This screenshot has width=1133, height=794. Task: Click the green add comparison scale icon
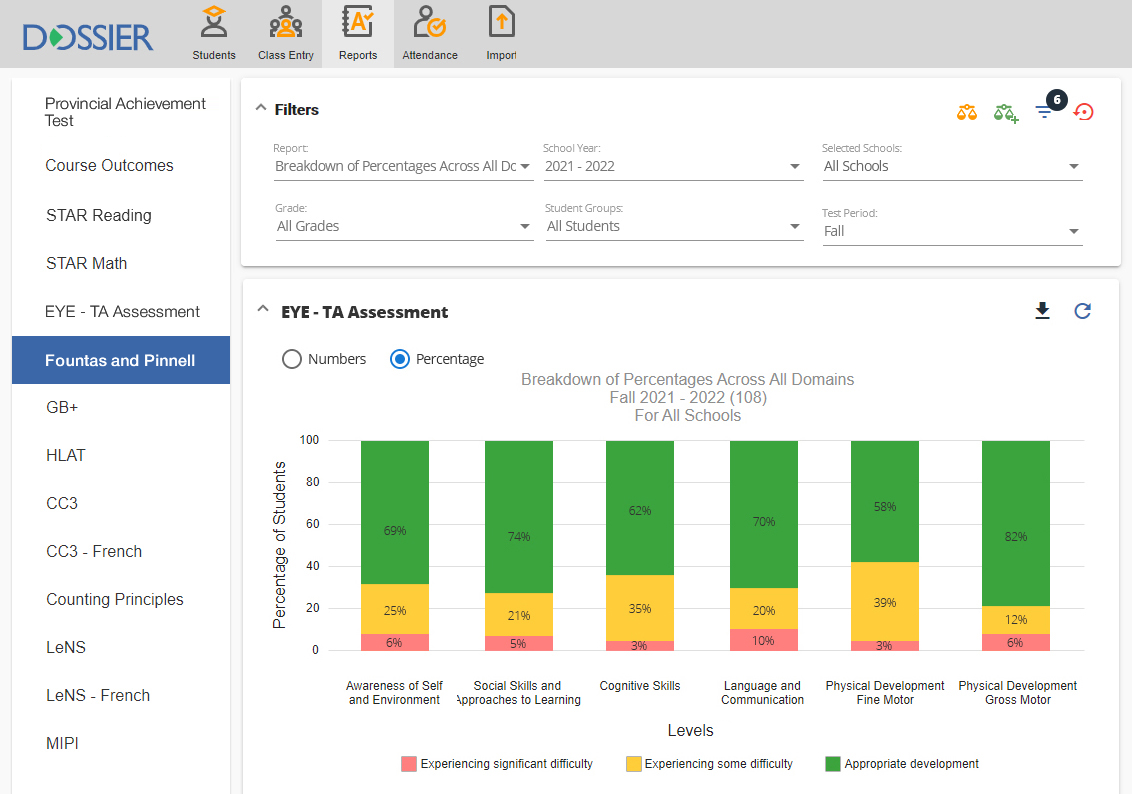point(1005,112)
